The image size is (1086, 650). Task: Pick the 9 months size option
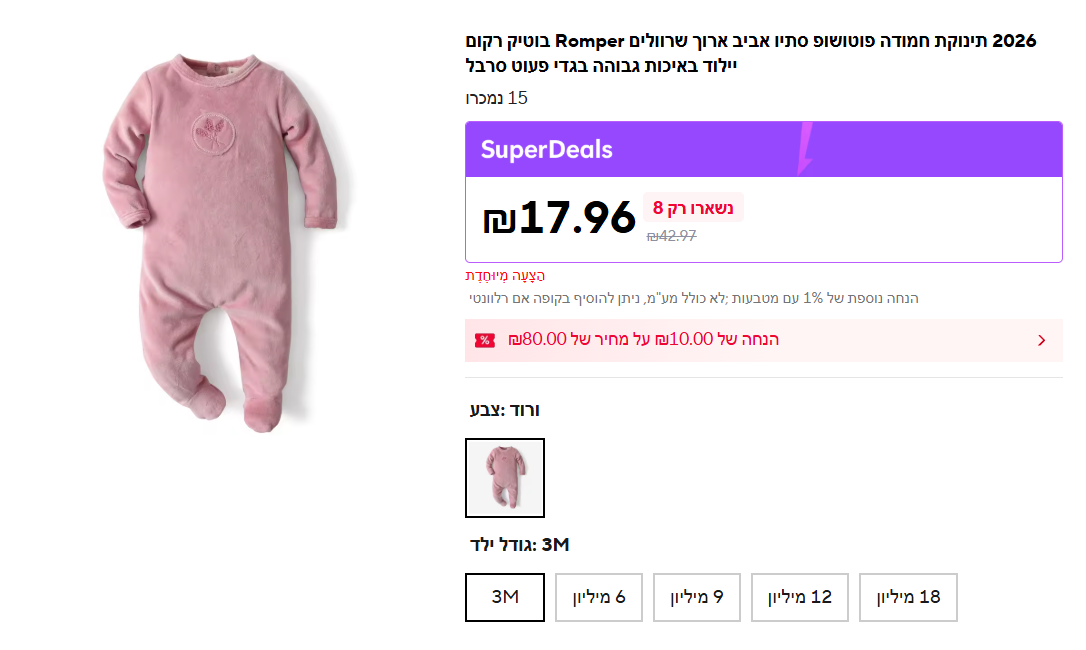696,597
